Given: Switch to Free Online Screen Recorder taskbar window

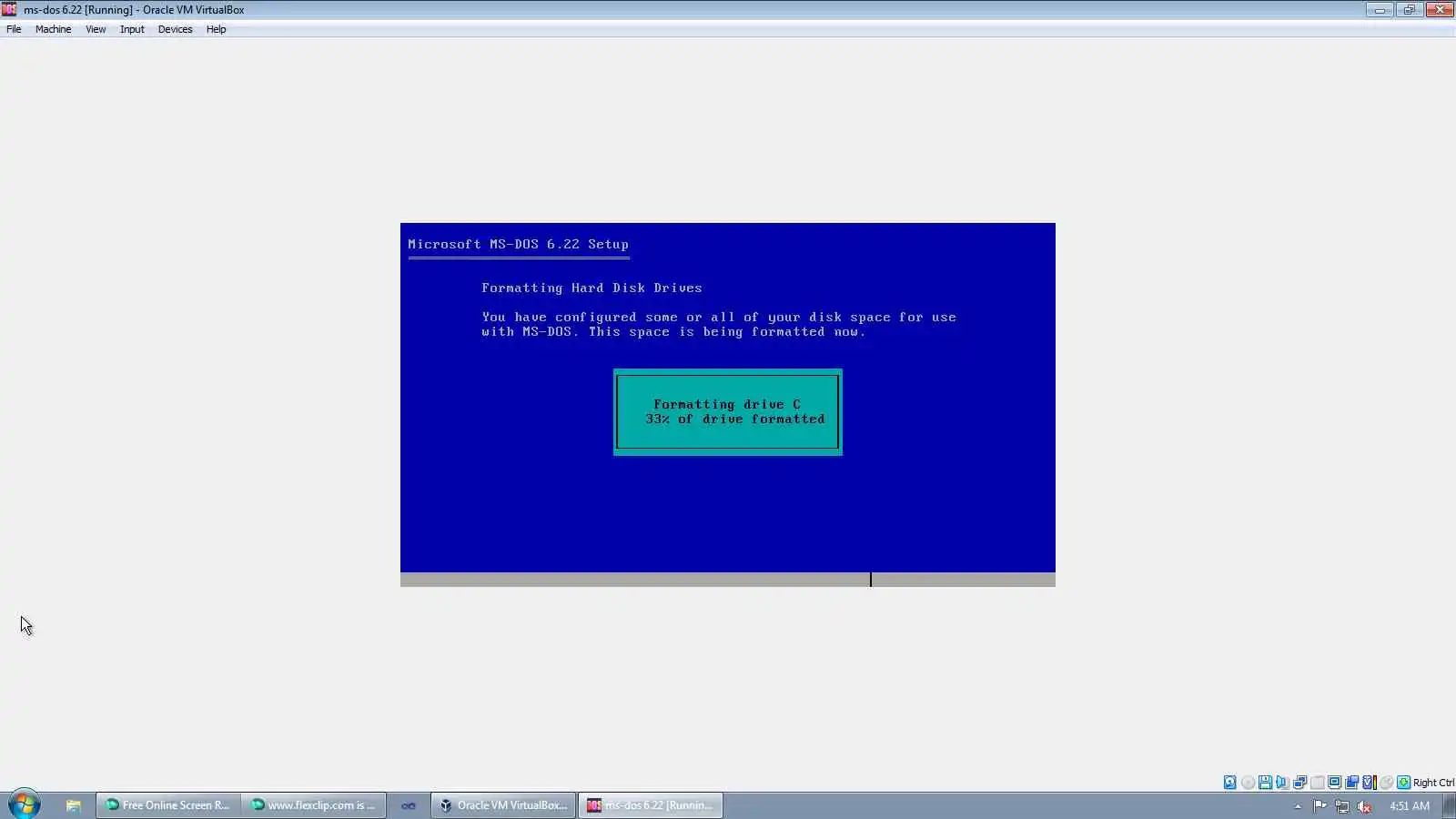Looking at the screenshot, I should (x=167, y=805).
